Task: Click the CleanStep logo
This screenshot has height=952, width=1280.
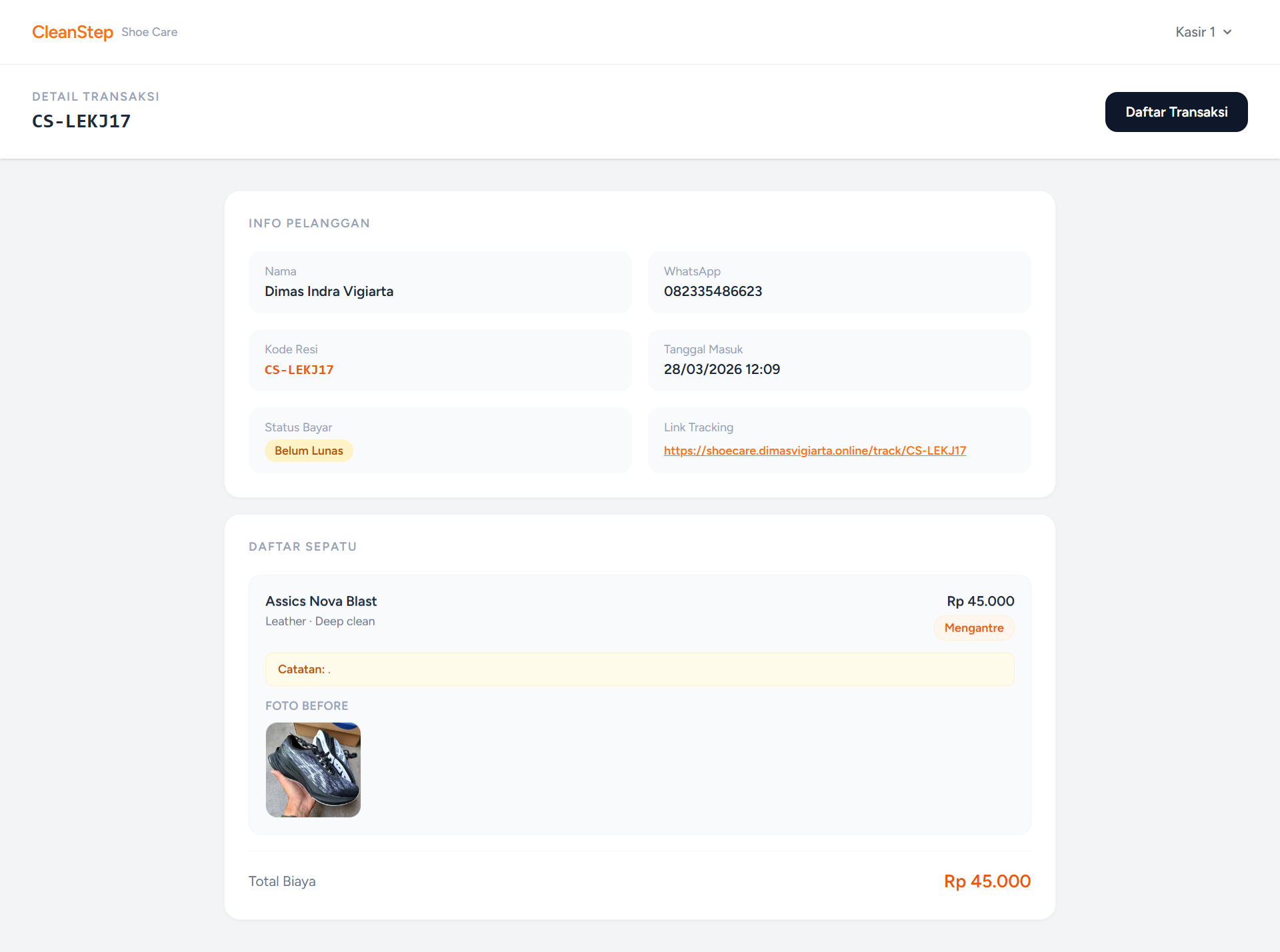Action: pyautogui.click(x=73, y=32)
